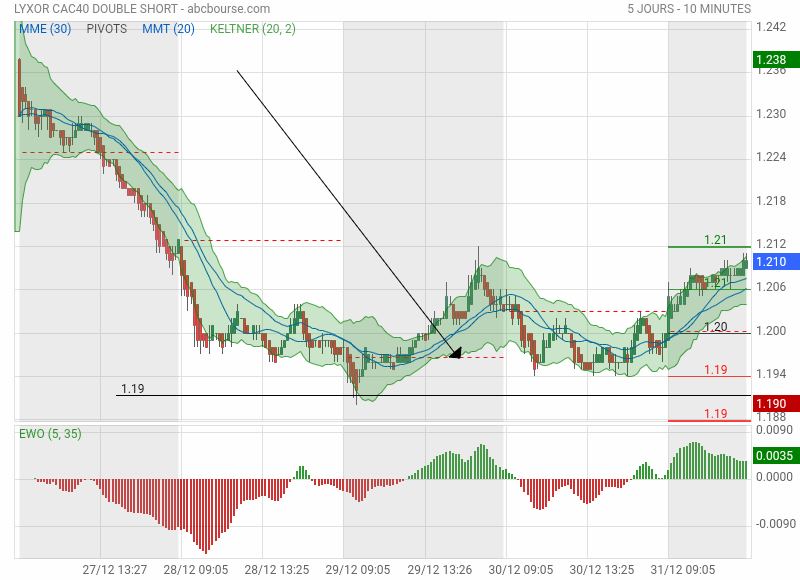
Task: Click the 28/12 09:05 time axis label
Action: click(196, 569)
